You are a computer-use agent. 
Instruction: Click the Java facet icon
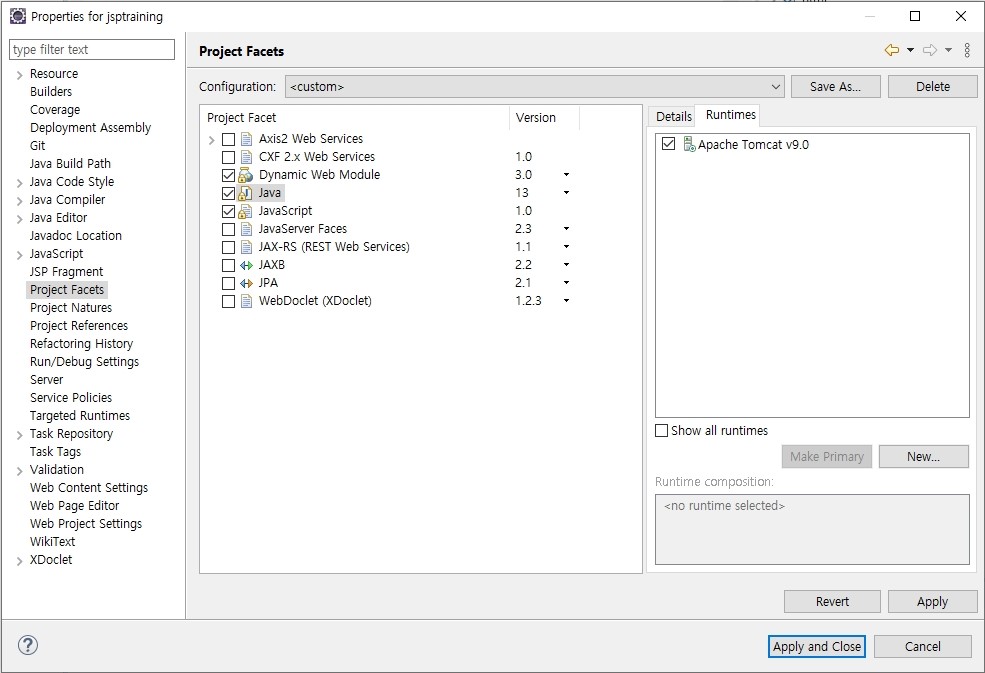pyautogui.click(x=246, y=193)
